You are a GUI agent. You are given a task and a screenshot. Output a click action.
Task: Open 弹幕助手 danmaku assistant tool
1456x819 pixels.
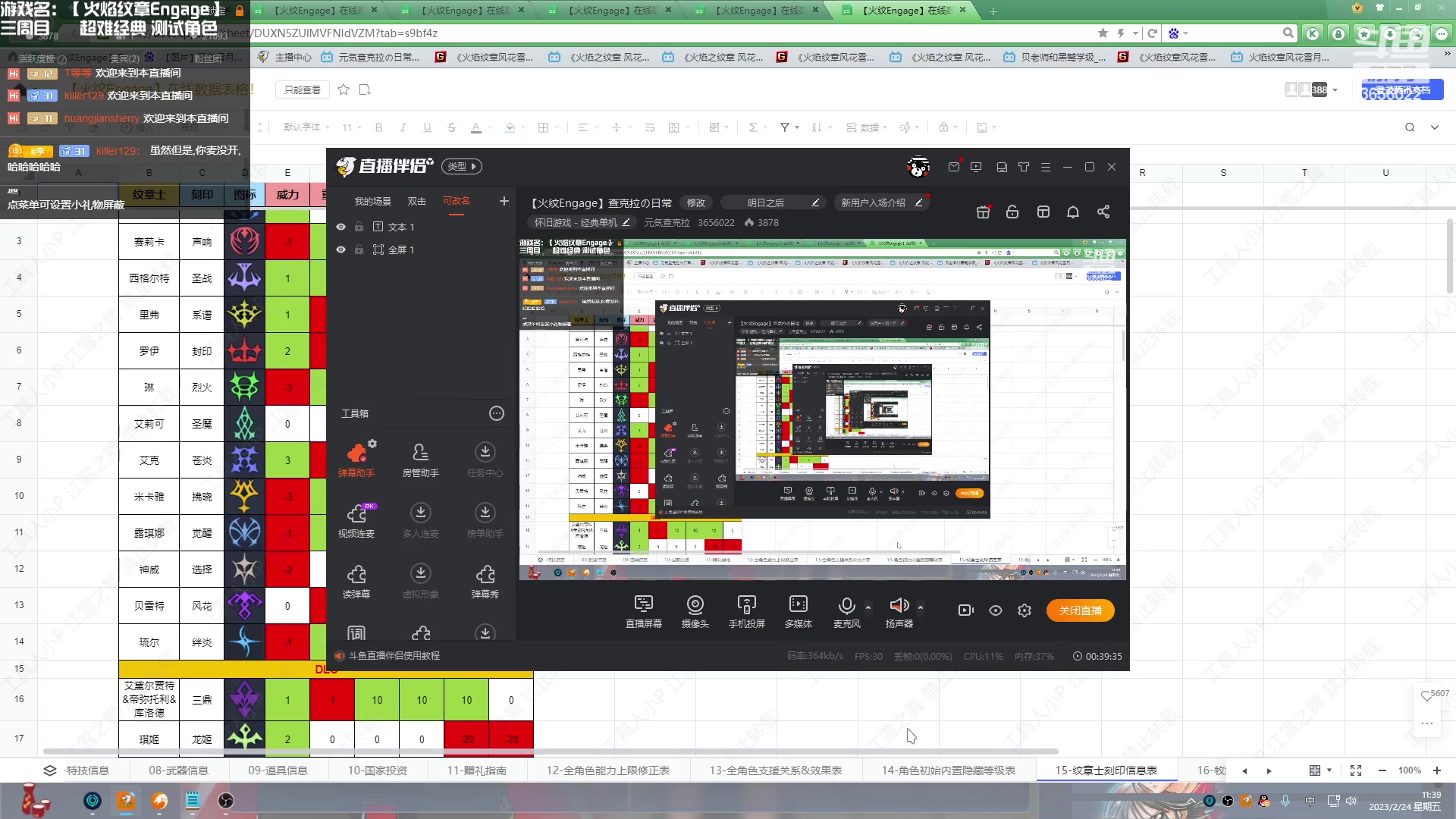click(356, 459)
